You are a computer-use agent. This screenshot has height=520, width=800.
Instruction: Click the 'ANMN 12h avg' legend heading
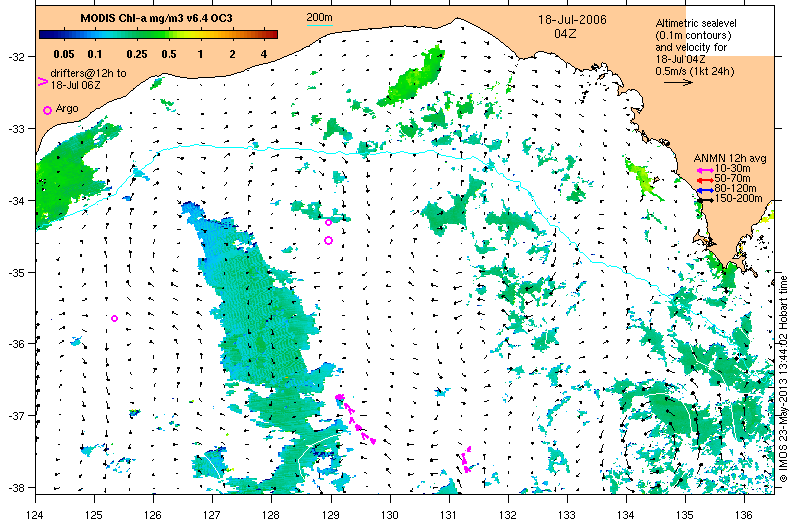click(x=730, y=158)
